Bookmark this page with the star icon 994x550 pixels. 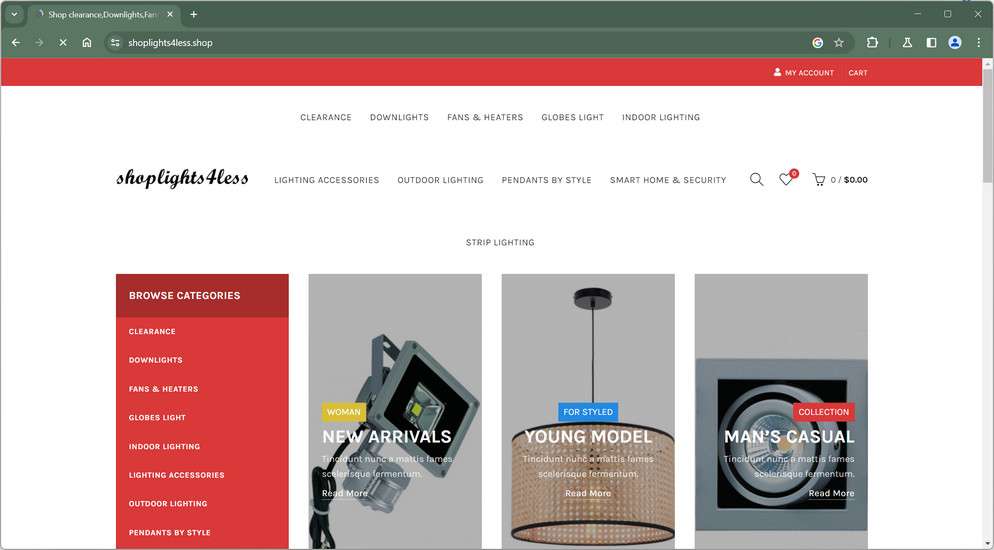click(839, 42)
